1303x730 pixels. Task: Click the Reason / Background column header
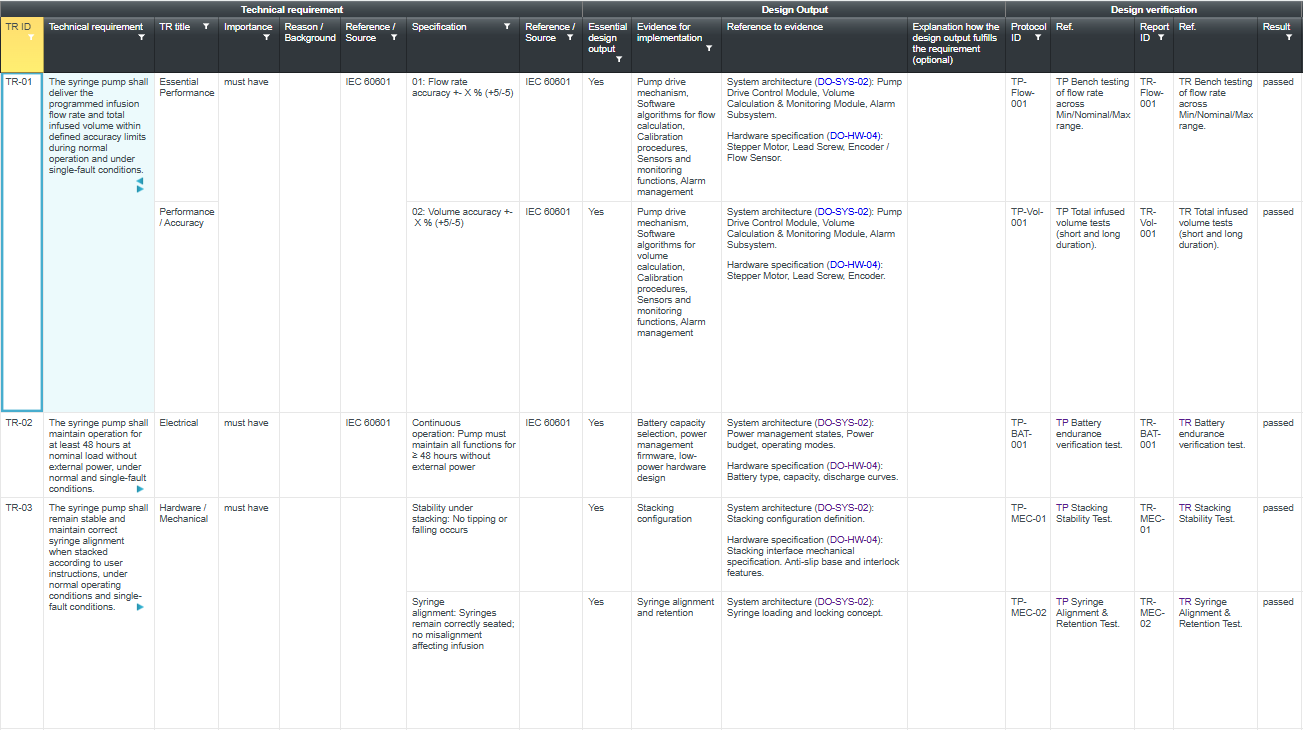coord(310,32)
